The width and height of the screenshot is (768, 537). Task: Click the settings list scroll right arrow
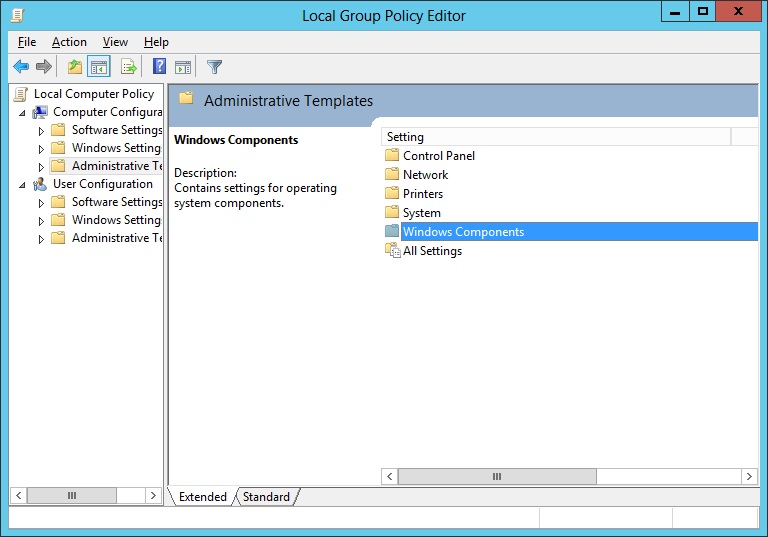[x=749, y=476]
